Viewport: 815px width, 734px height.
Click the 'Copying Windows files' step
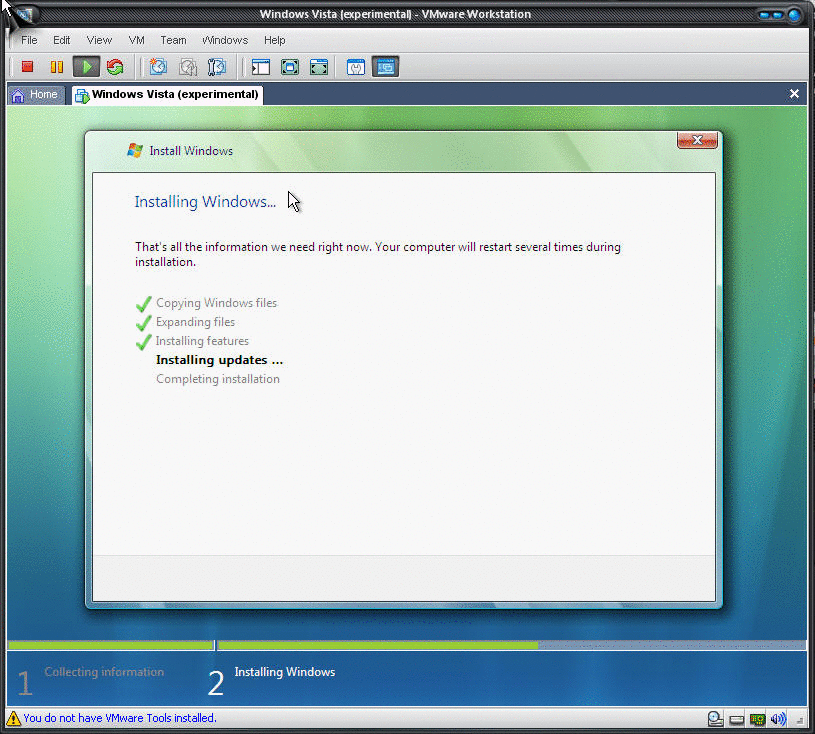[216, 303]
